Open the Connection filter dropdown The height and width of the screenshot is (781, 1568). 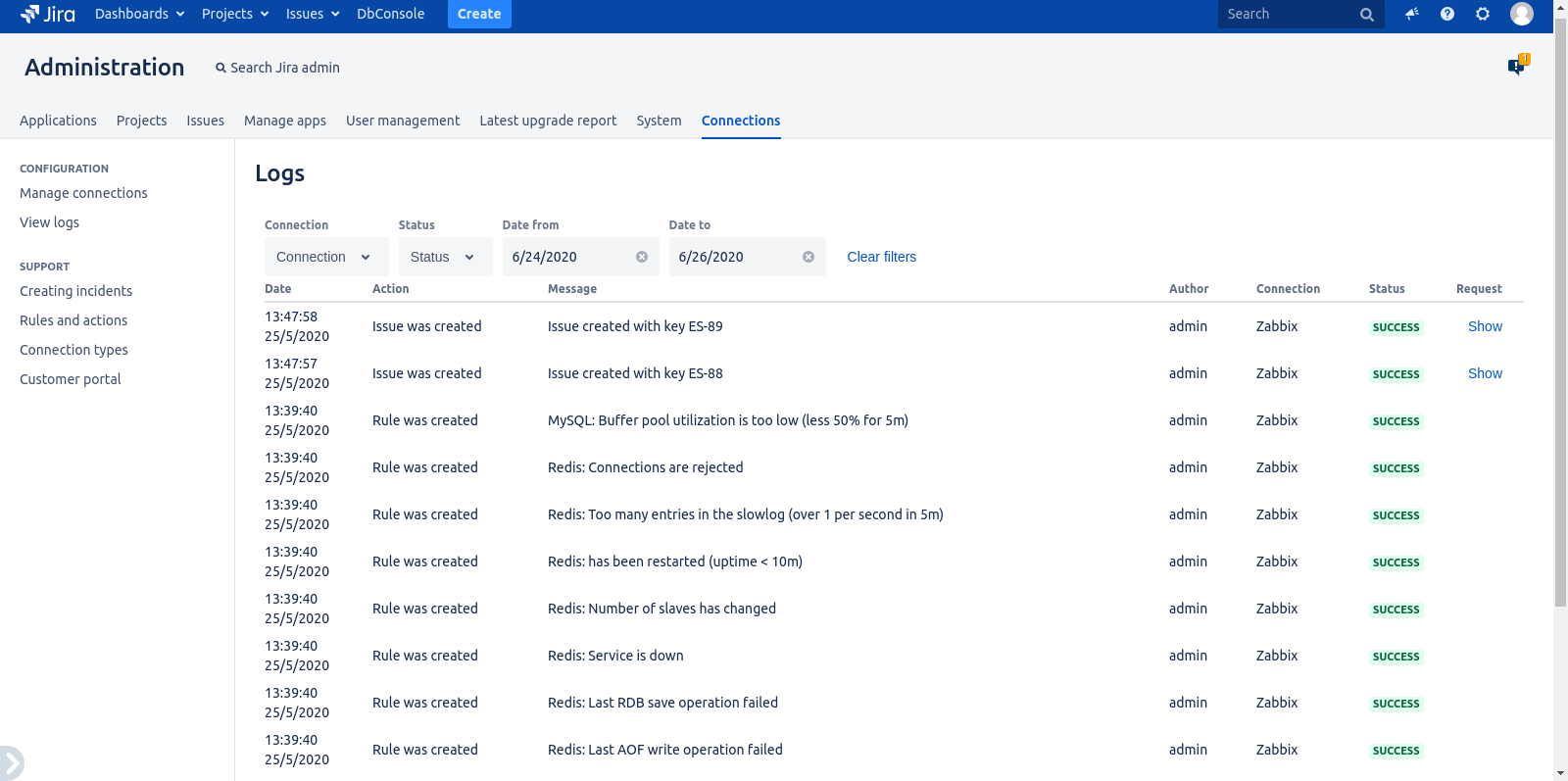[x=325, y=257]
